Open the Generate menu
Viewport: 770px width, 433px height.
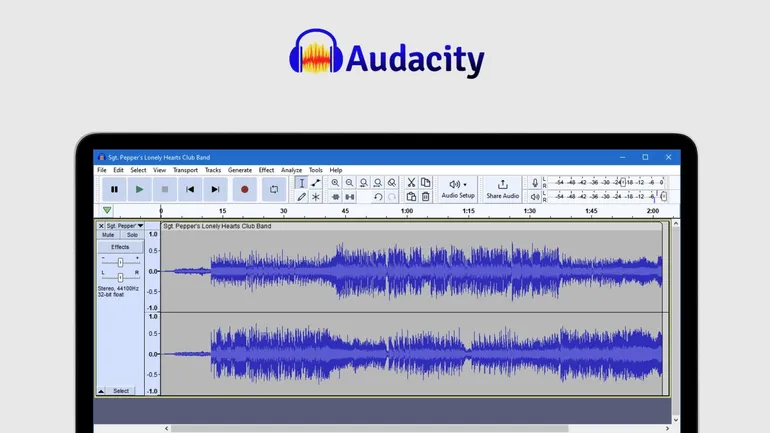(x=240, y=170)
